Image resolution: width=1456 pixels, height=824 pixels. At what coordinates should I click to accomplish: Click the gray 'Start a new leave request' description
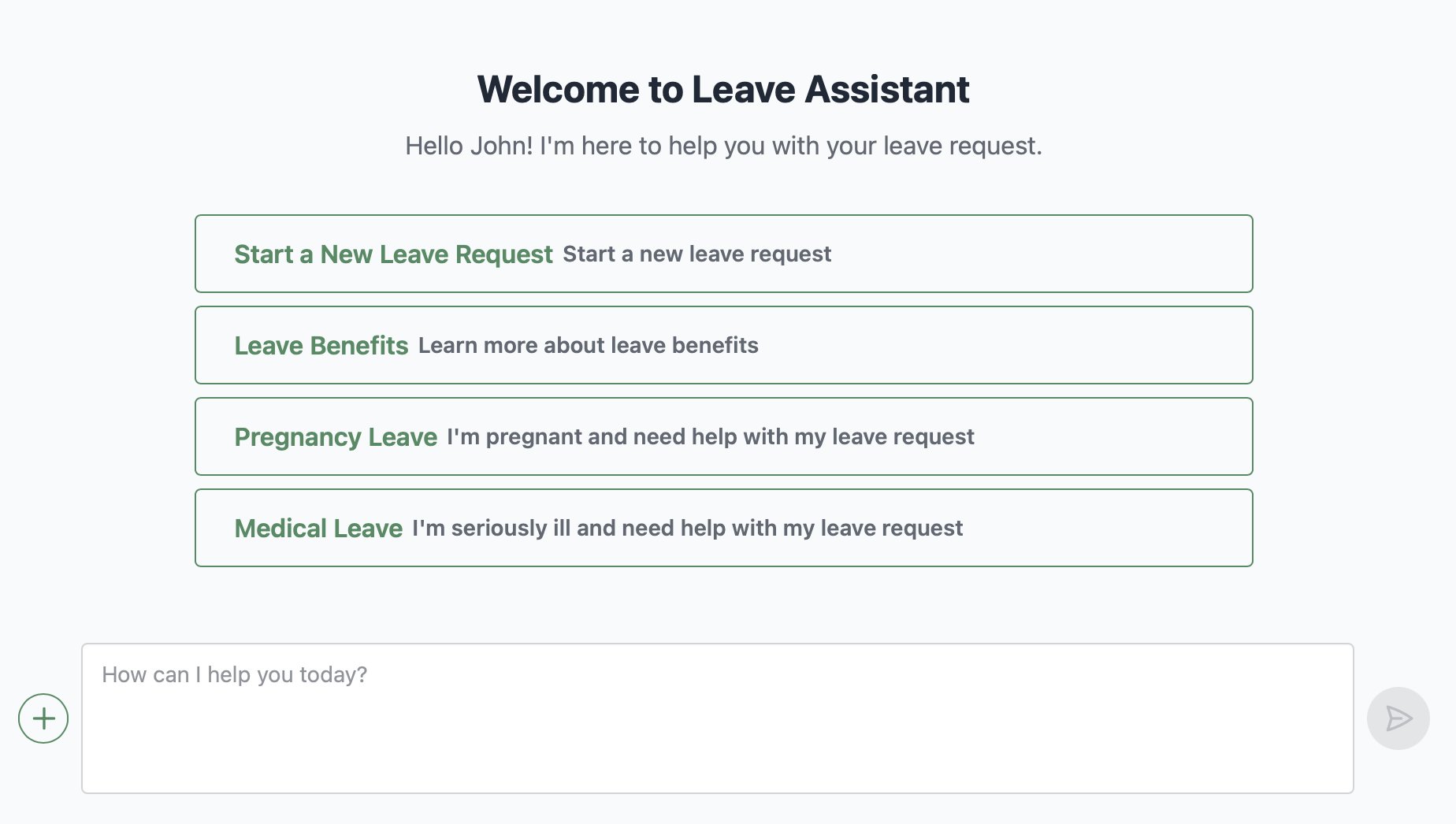click(x=696, y=254)
